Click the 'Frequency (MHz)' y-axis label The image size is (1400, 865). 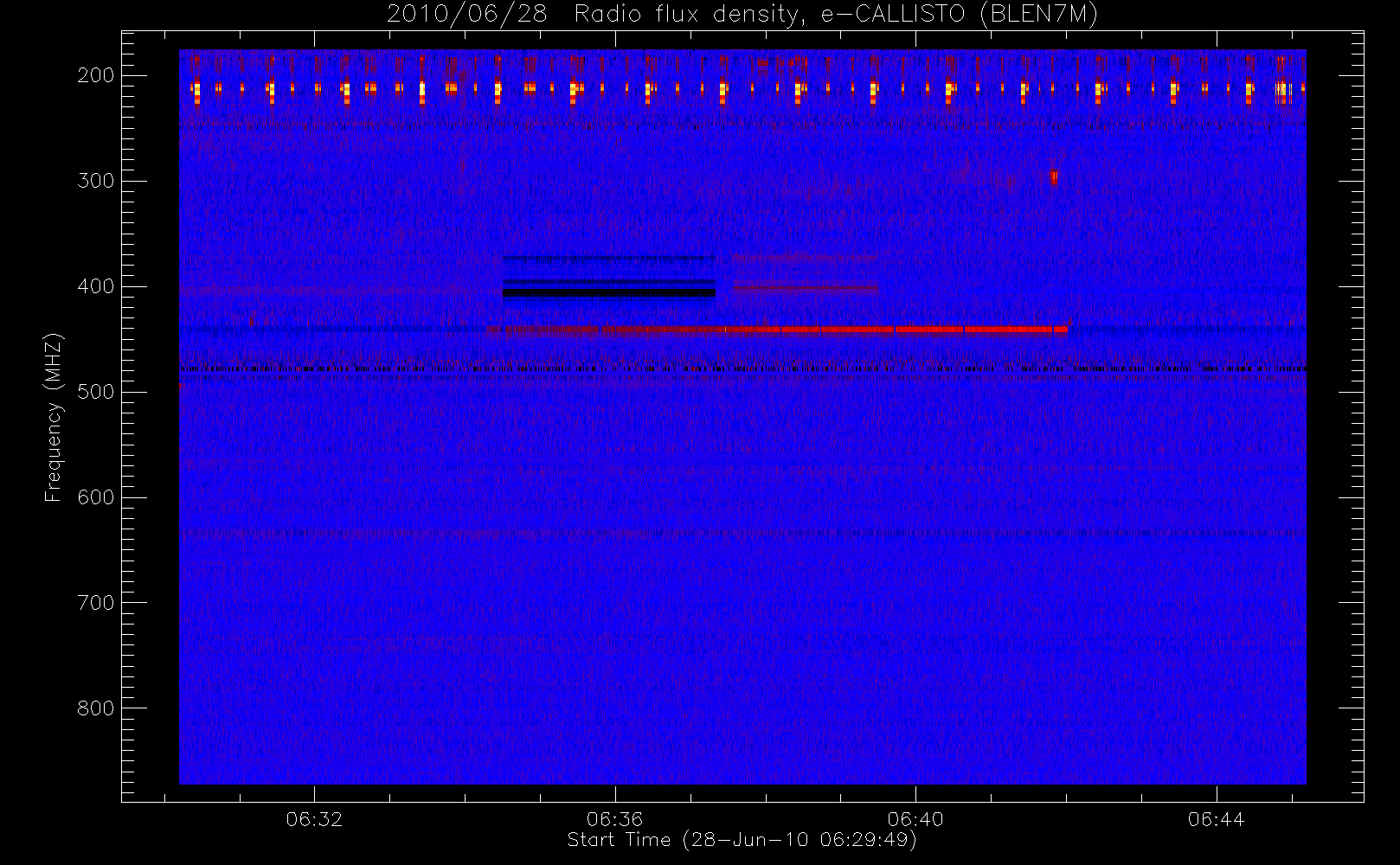pos(54,416)
